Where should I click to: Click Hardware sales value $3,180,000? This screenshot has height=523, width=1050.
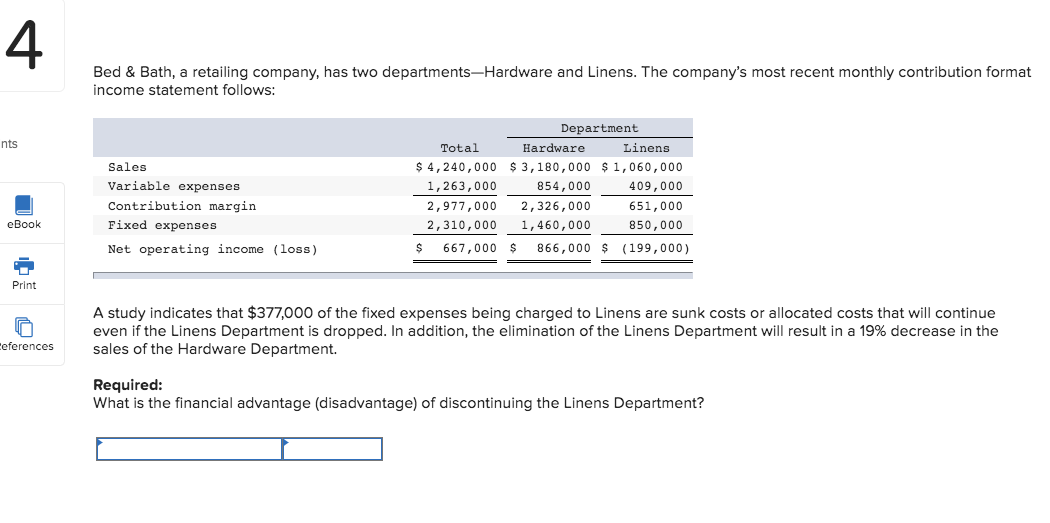point(550,167)
